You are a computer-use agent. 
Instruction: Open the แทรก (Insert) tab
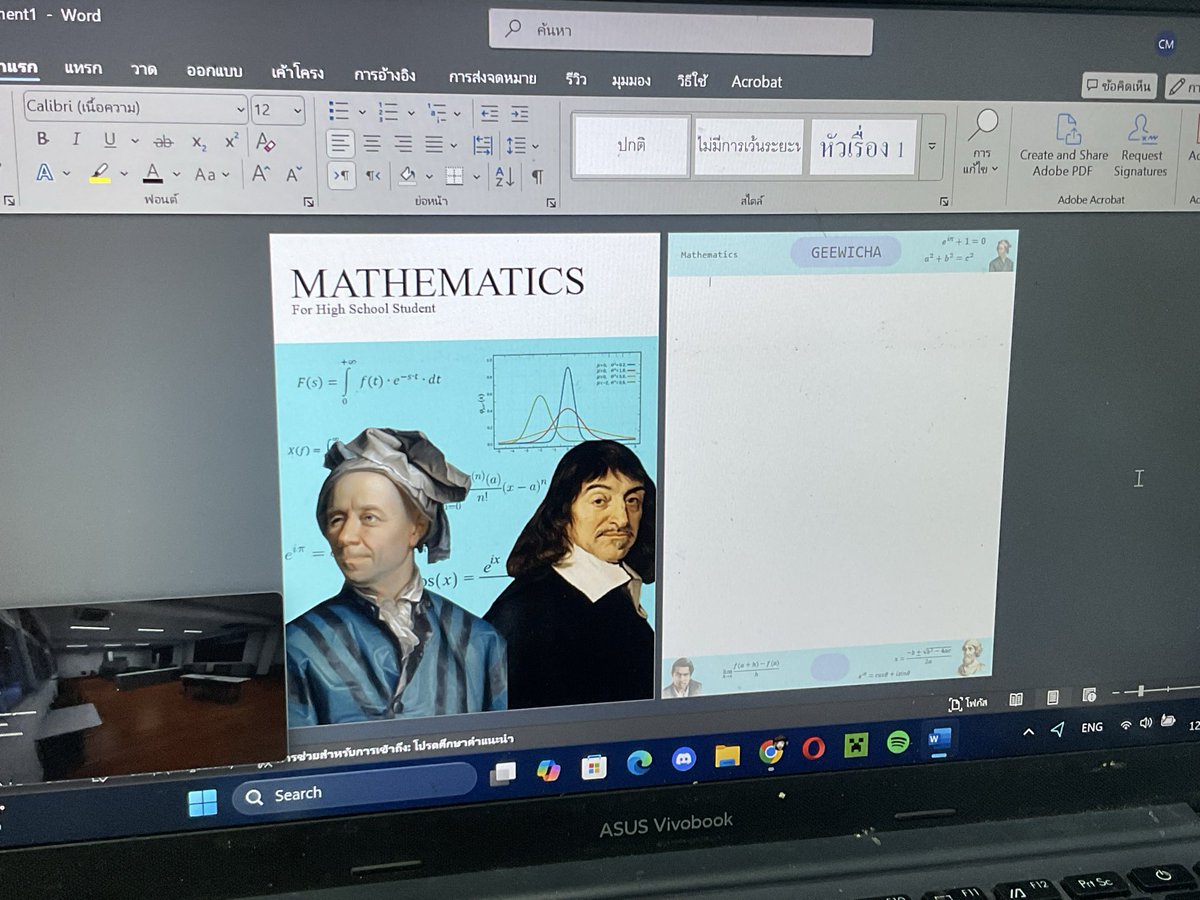click(x=83, y=68)
